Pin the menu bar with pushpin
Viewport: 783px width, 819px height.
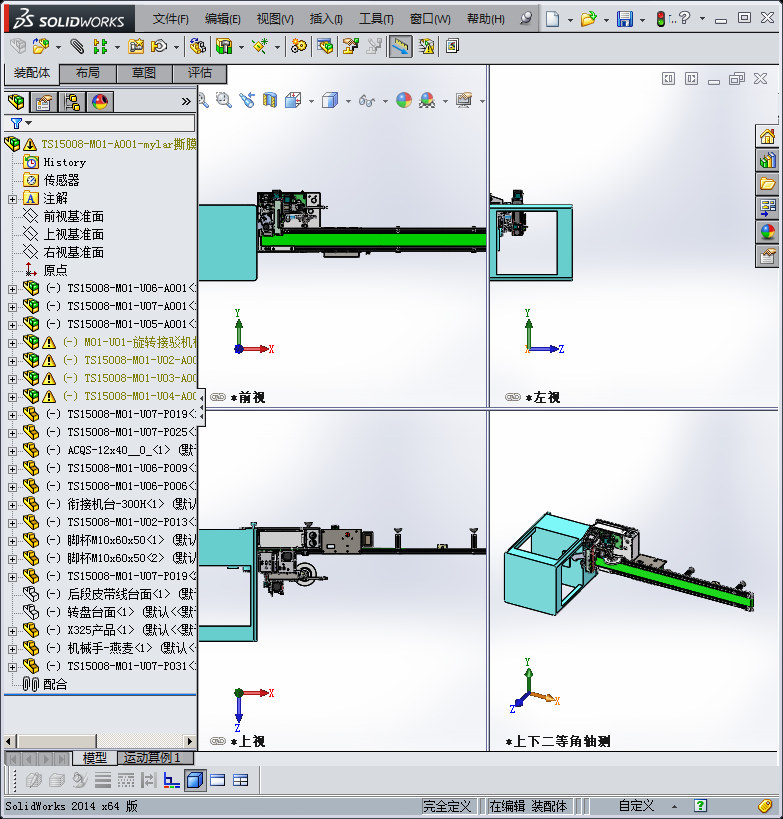526,19
